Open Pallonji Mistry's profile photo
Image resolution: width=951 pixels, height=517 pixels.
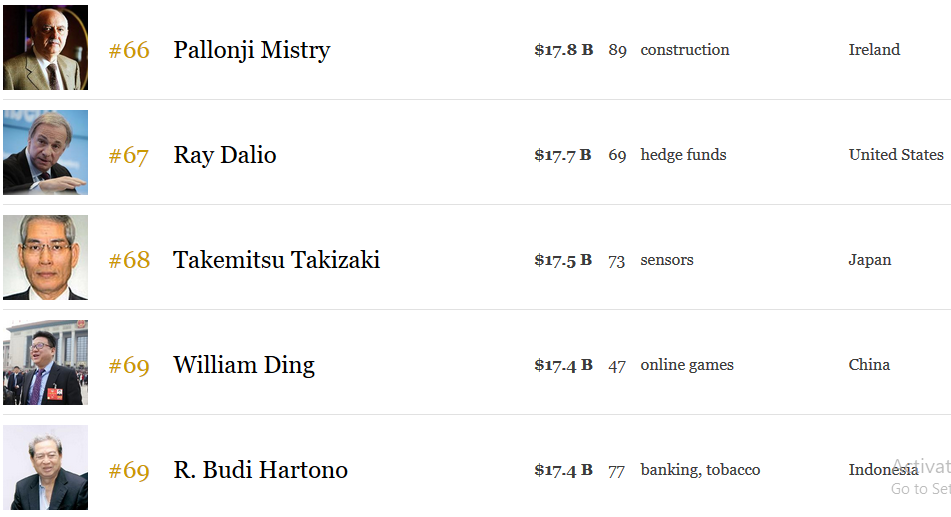[x=45, y=47]
